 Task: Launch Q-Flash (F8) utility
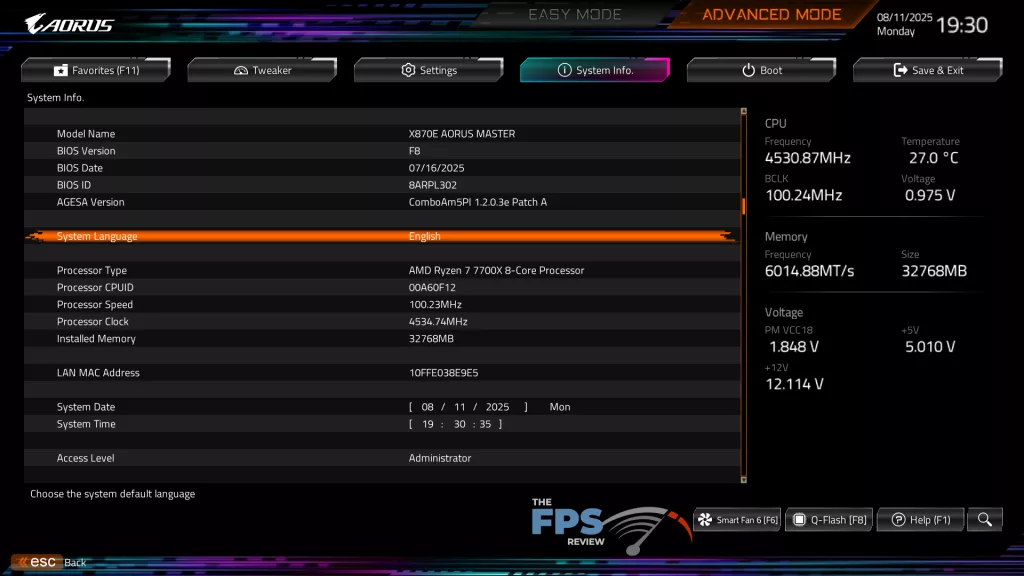829,520
